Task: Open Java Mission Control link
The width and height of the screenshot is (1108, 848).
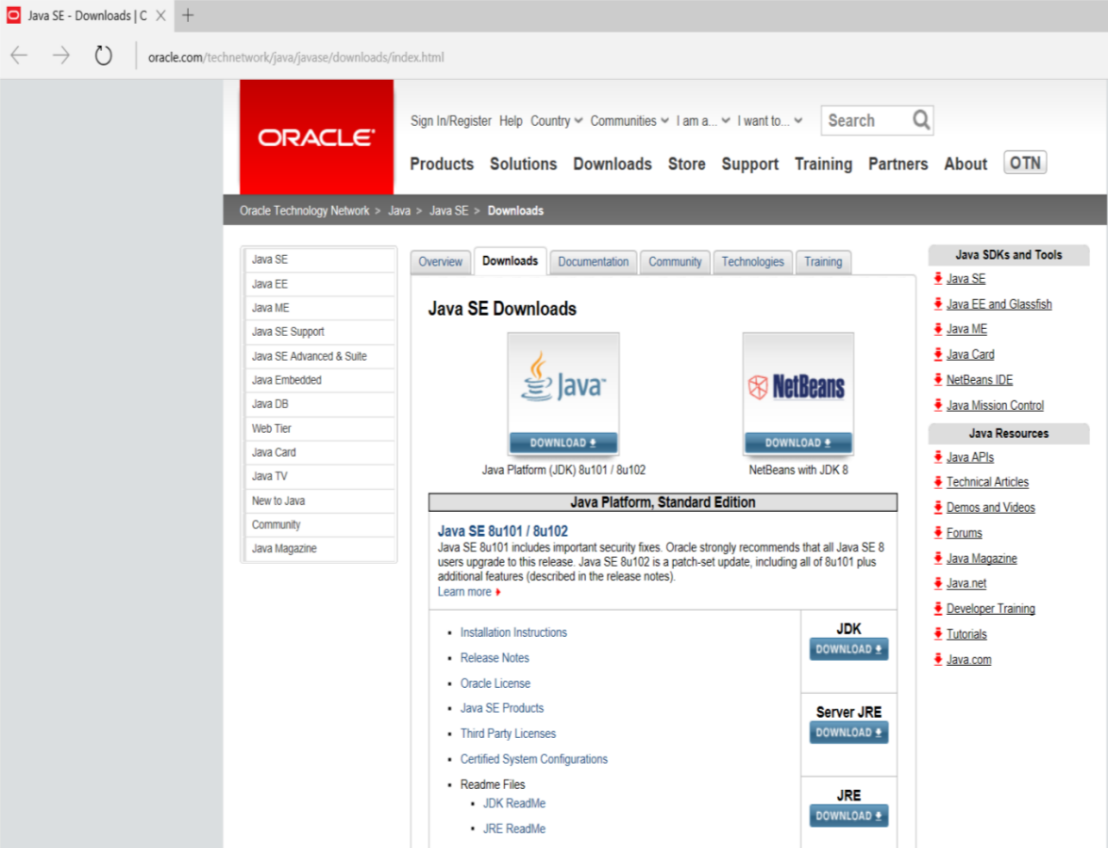Action: [995, 406]
